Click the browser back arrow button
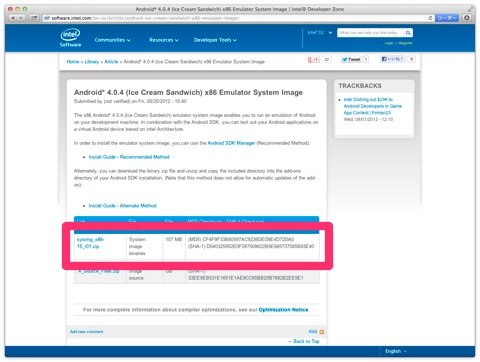Screen dimensions: 480x362 coord(13,18)
